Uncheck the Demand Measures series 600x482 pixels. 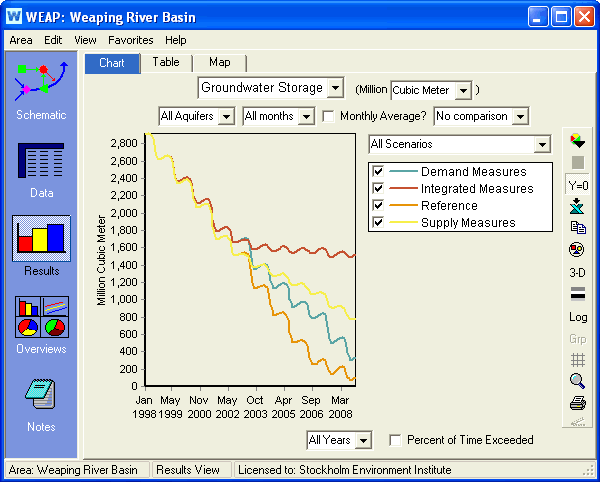[378, 171]
